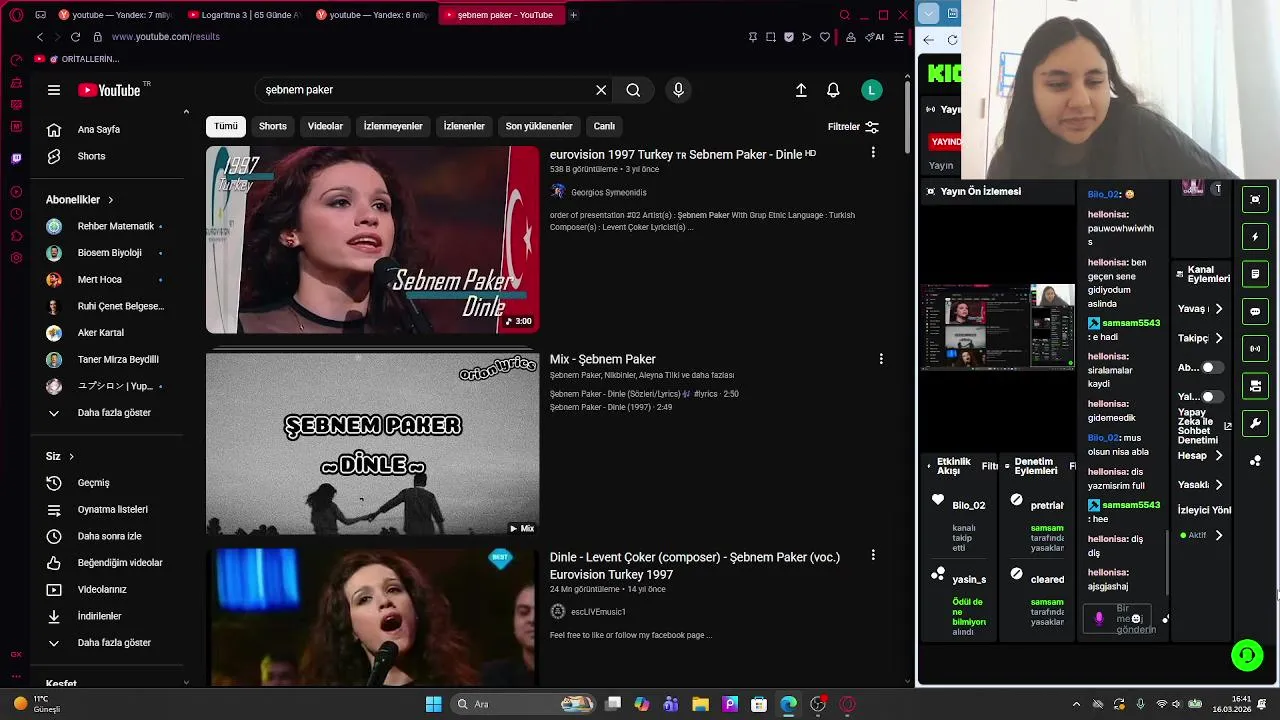Reload the page in Opera toolbar
Screen dimensions: 1280x720
(75, 37)
